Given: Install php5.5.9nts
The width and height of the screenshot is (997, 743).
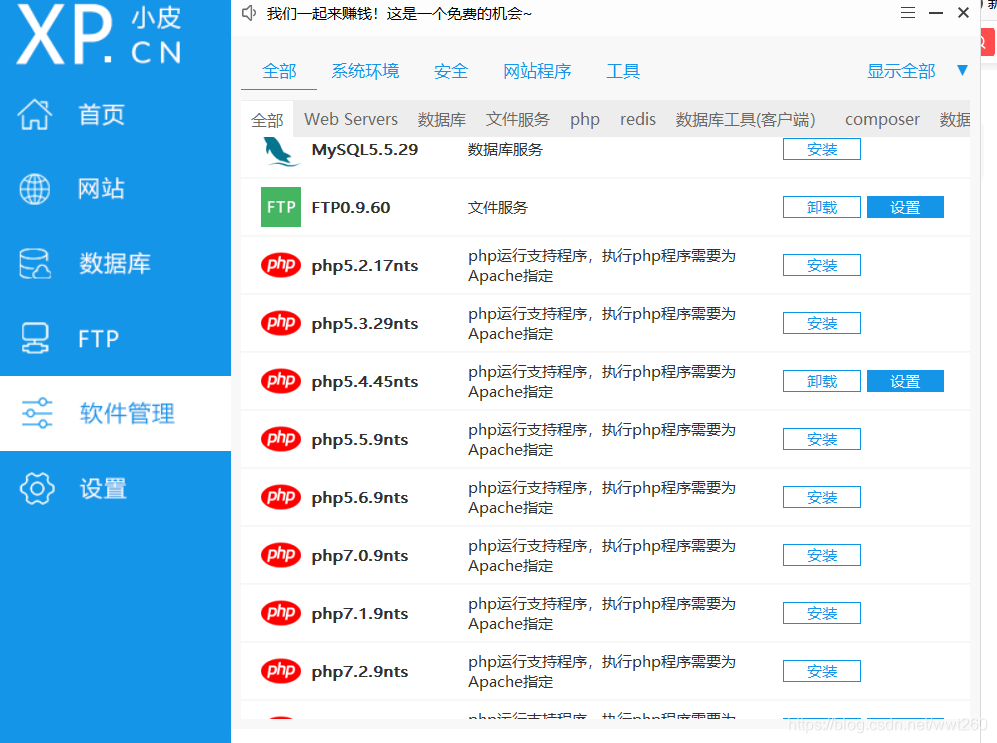Looking at the screenshot, I should coord(822,439).
